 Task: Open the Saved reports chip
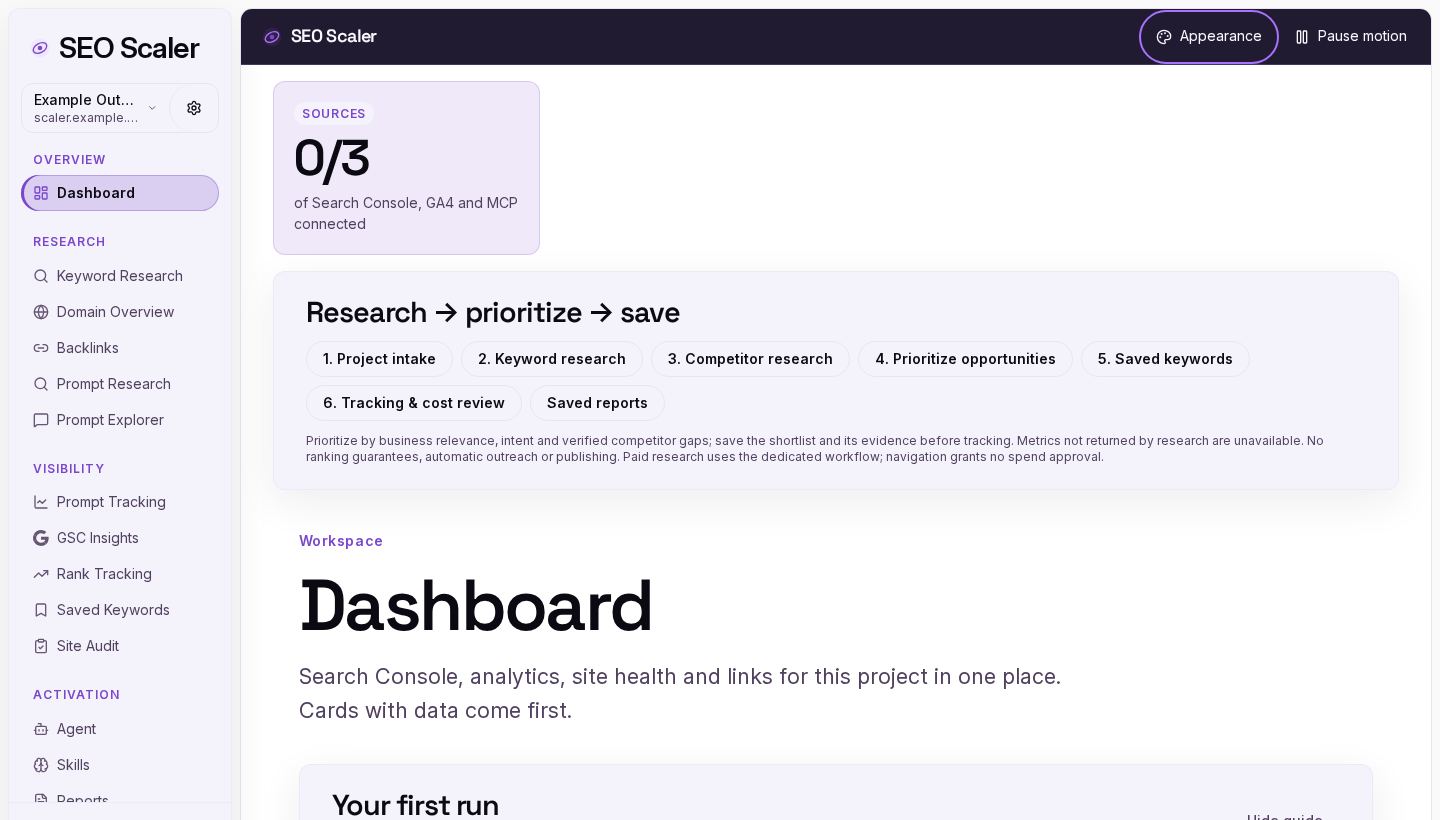[597, 403]
